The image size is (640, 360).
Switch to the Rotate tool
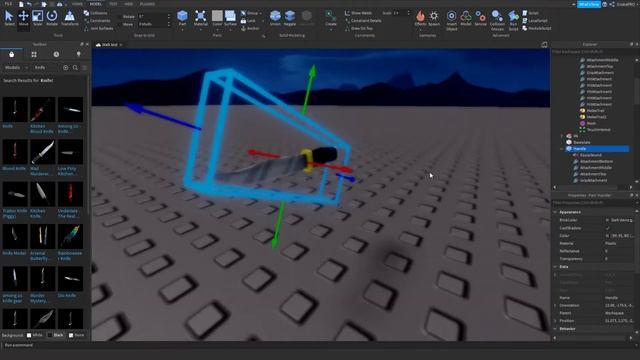[x=52, y=18]
